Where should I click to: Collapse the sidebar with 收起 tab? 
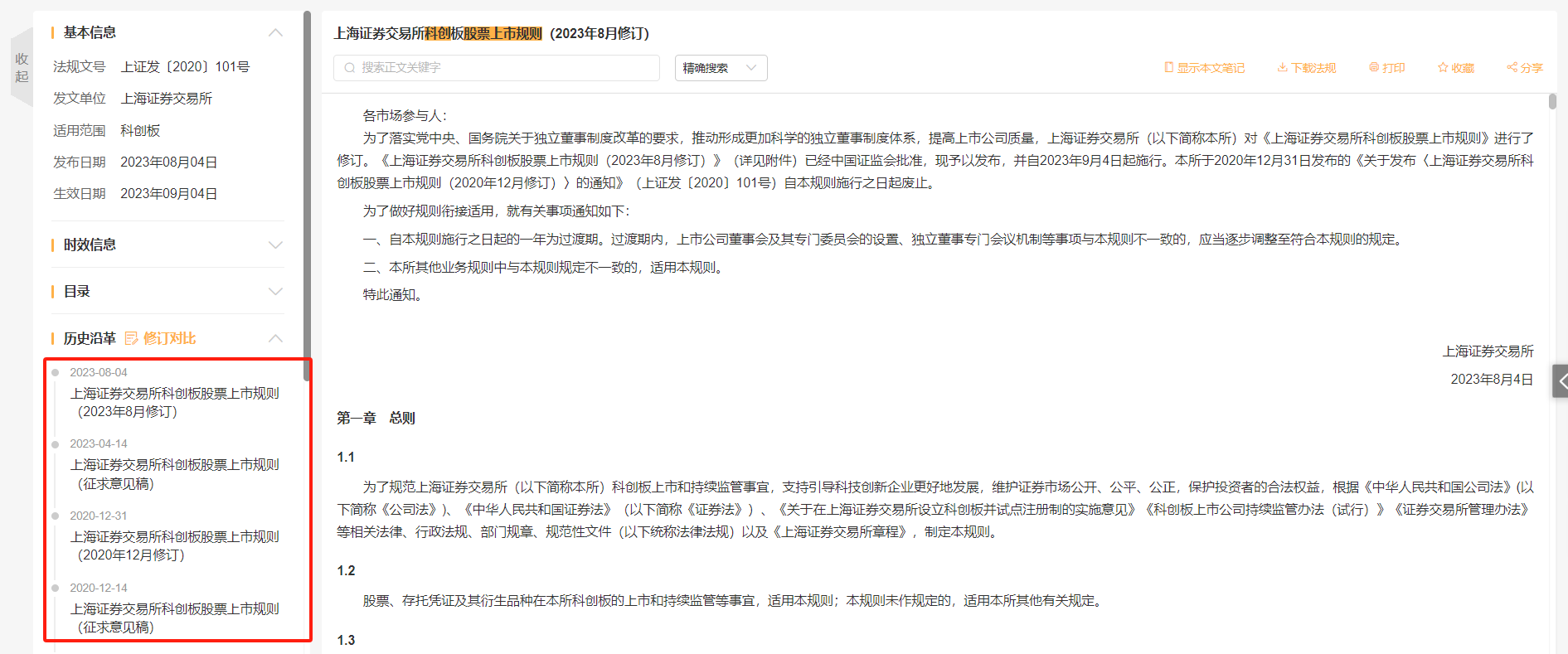22,67
